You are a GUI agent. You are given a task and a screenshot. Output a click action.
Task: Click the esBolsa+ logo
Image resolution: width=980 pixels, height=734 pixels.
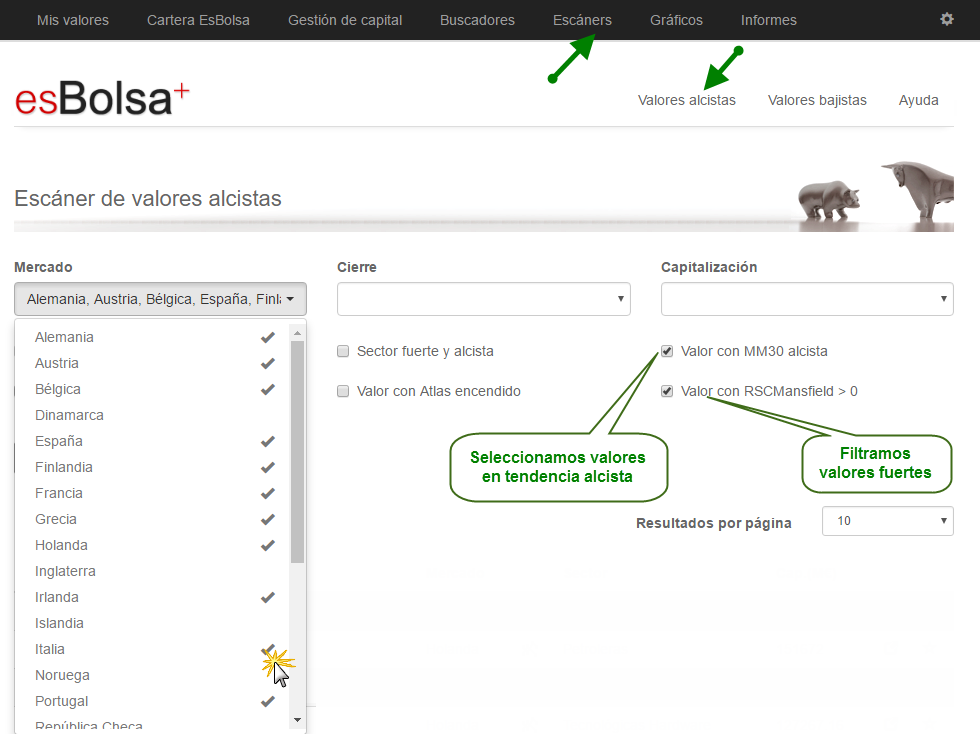(102, 99)
